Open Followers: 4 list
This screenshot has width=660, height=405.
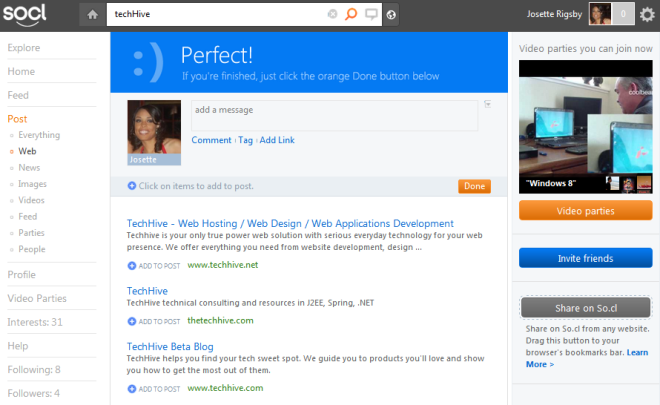coord(33,394)
